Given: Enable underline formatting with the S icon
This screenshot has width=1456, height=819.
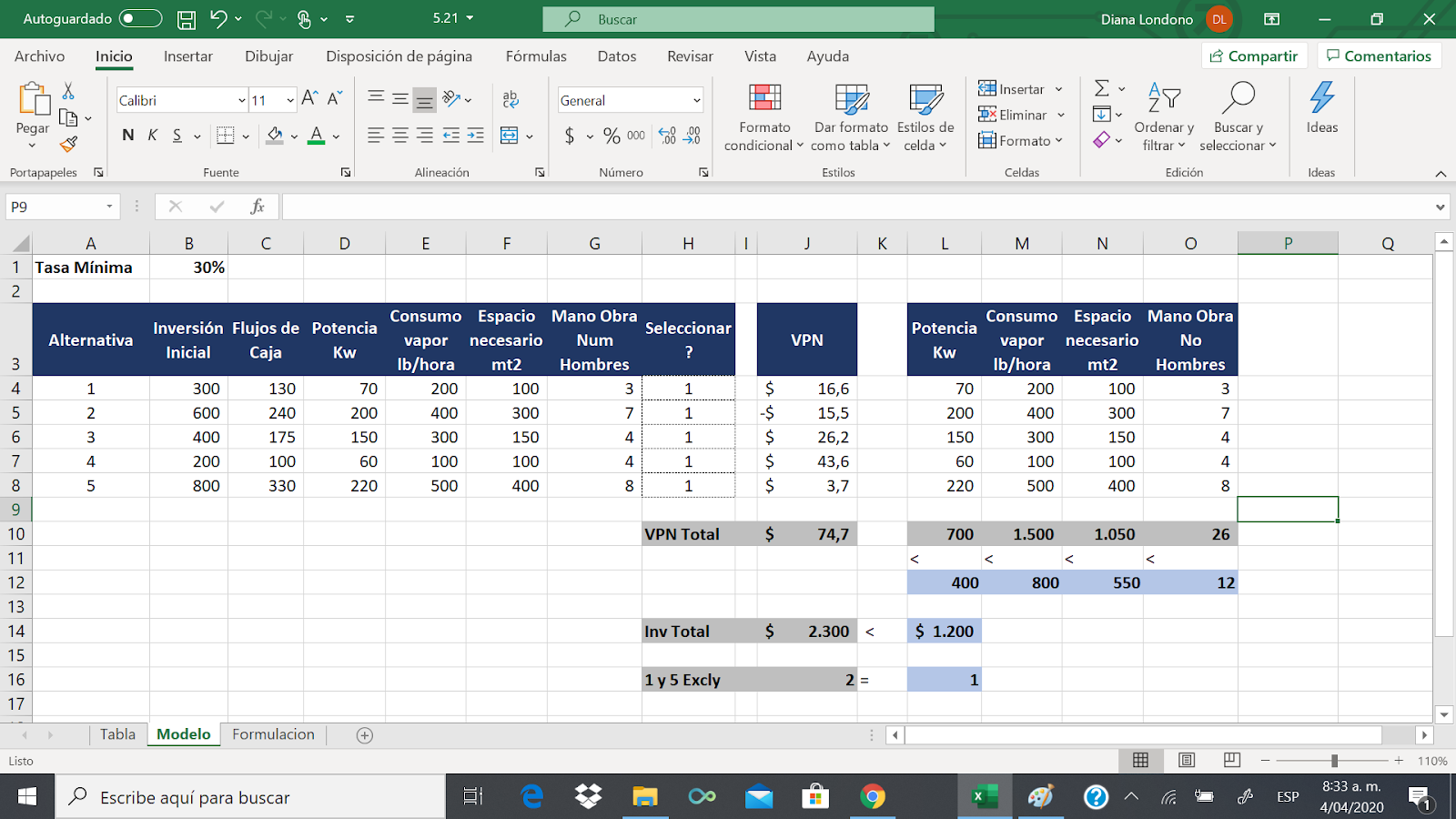Looking at the screenshot, I should pos(176,135).
